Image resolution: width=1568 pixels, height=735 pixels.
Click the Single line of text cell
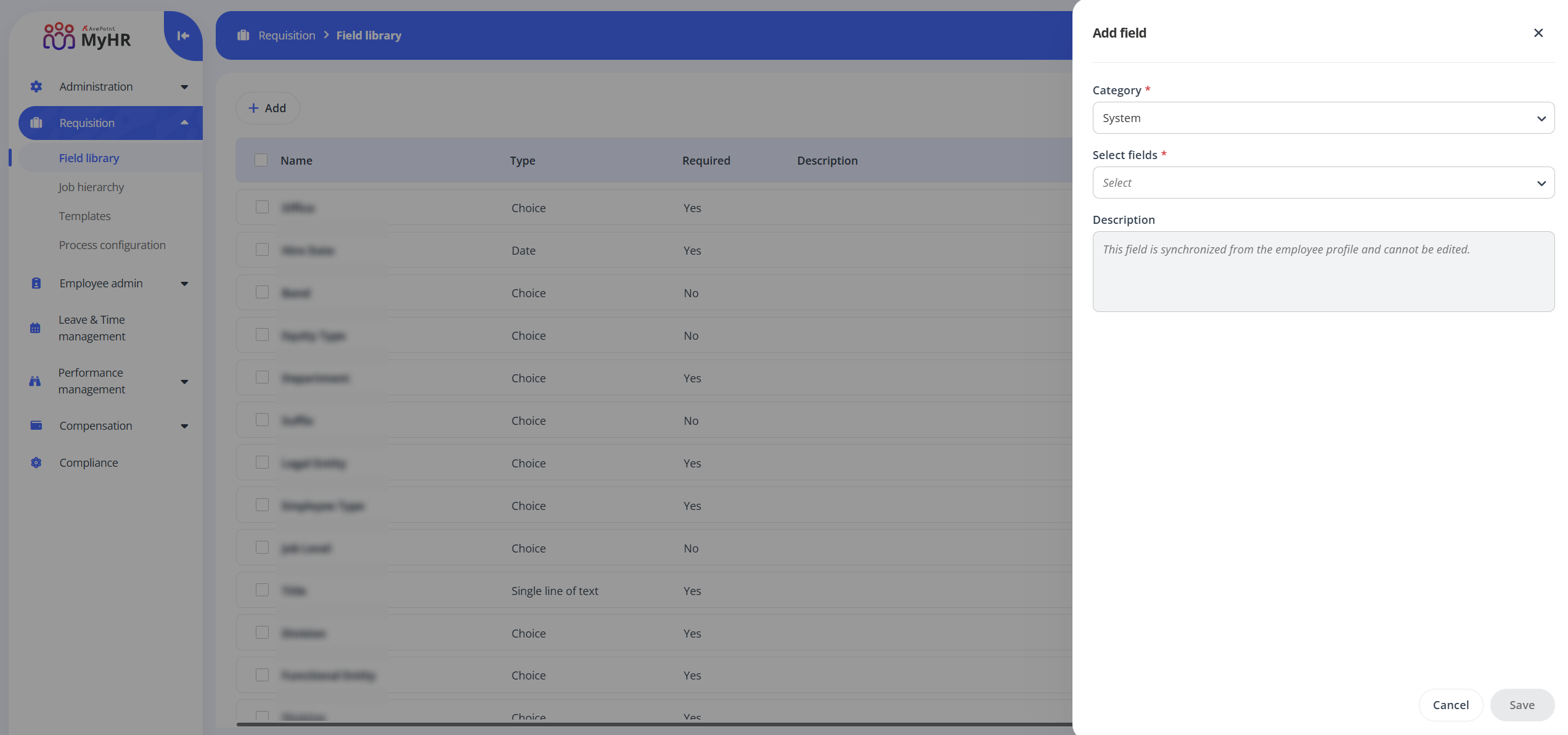[555, 591]
